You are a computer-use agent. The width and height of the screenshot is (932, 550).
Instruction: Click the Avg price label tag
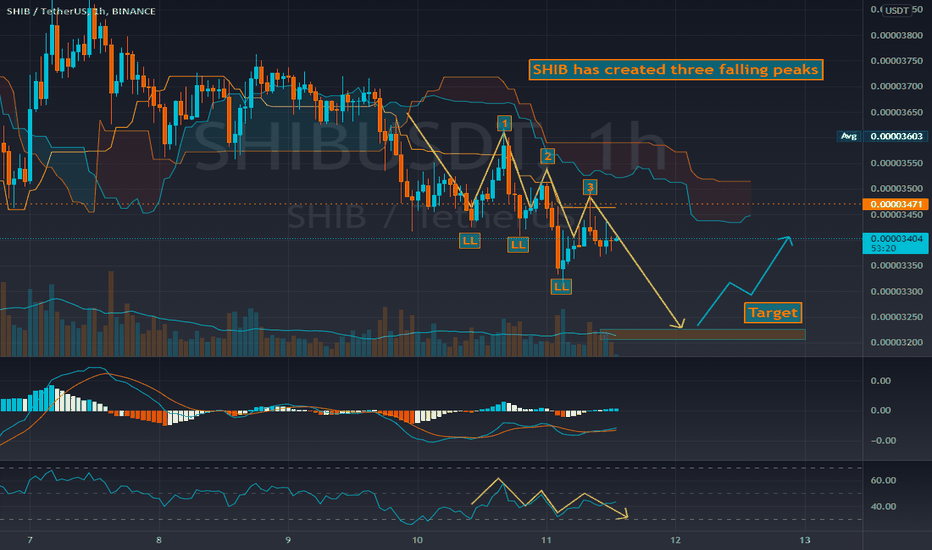coord(848,136)
